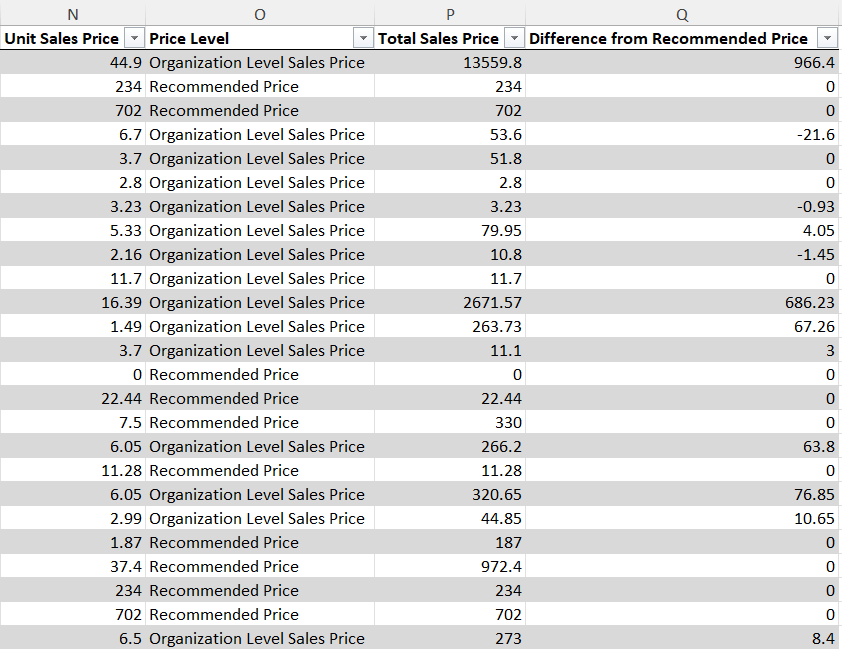842x649 pixels.
Task: Select the difference cell -0.93
Action: click(x=682, y=207)
